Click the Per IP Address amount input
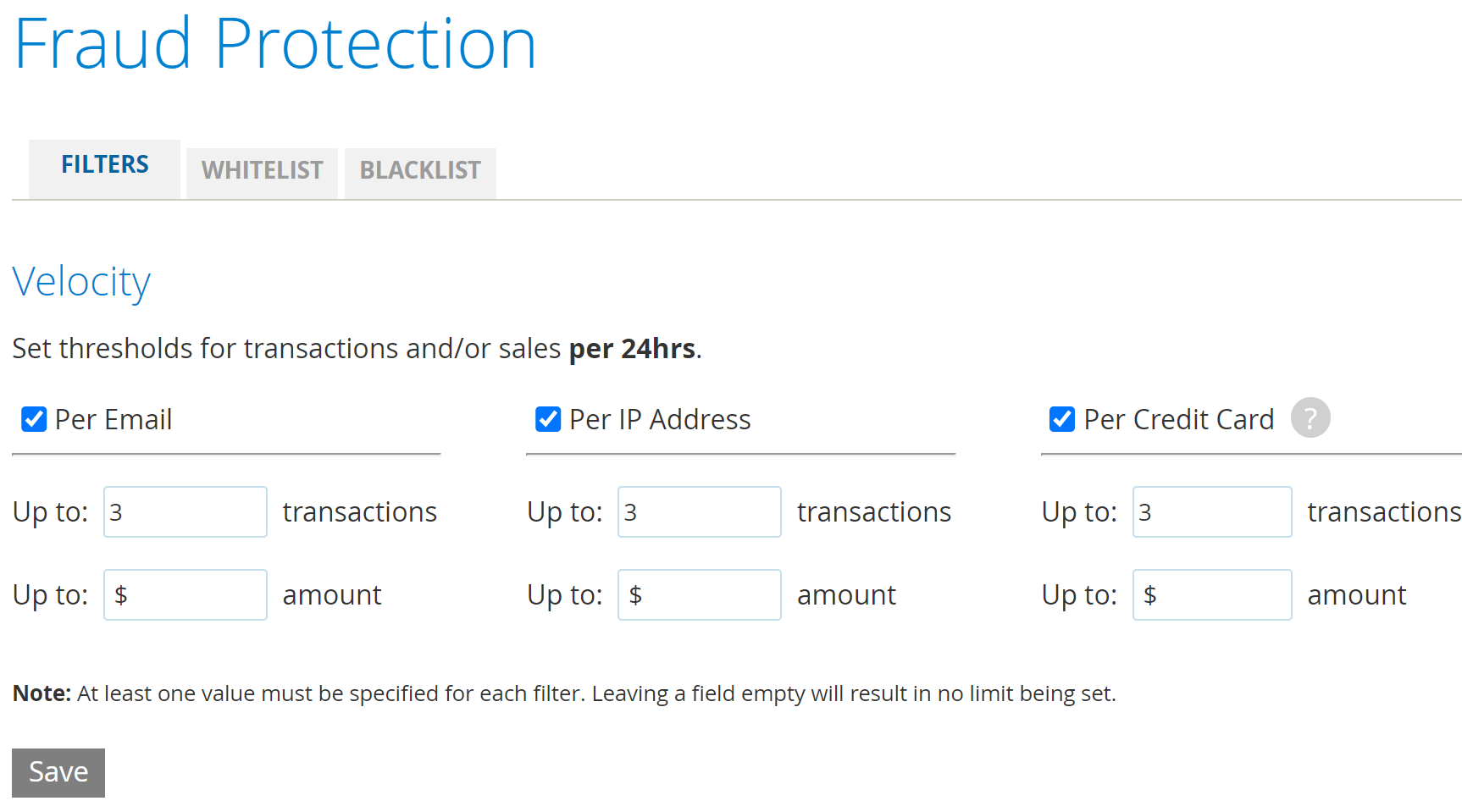 pyautogui.click(x=700, y=594)
